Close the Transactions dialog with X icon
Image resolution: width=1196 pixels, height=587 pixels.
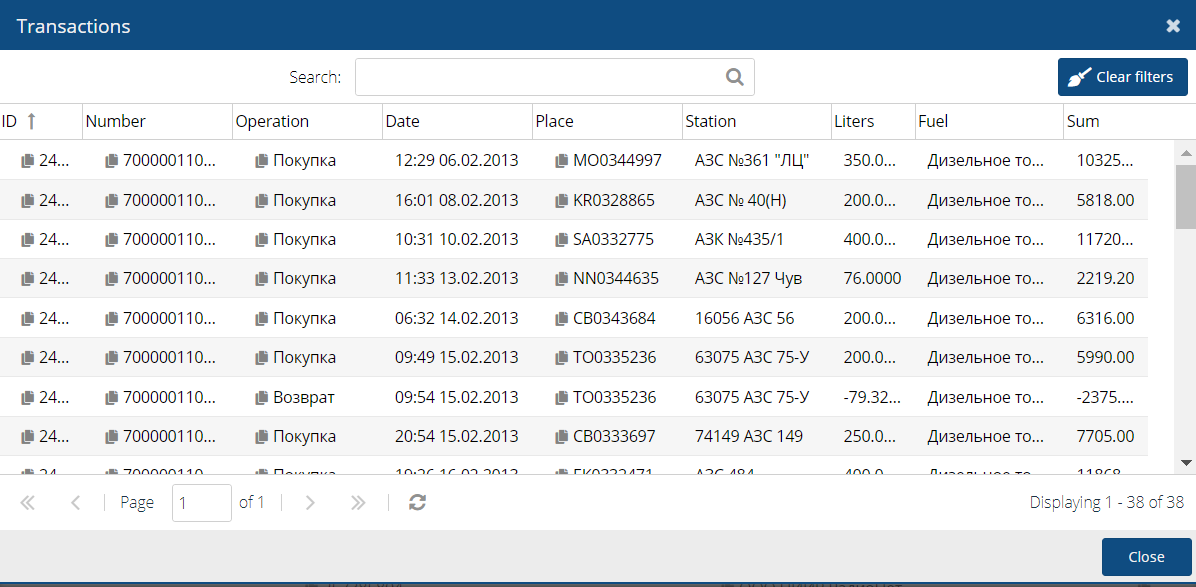coord(1173,26)
